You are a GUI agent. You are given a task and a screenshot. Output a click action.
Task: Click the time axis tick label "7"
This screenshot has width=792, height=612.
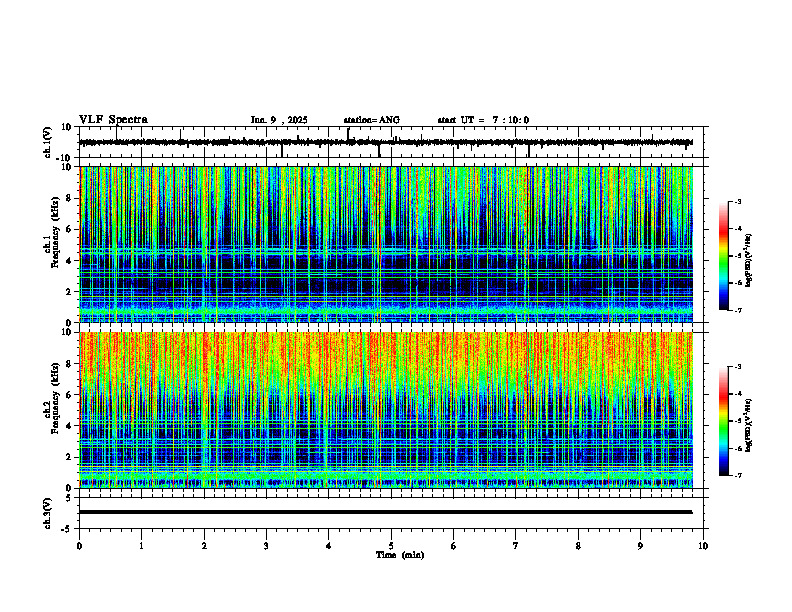[x=516, y=546]
